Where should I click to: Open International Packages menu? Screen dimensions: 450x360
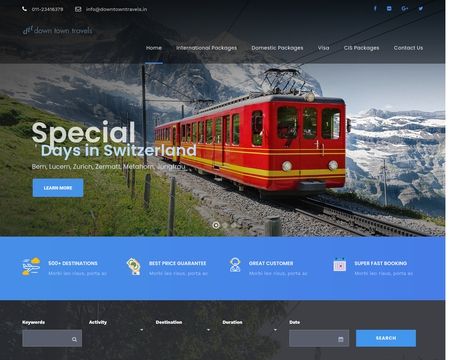[206, 48]
